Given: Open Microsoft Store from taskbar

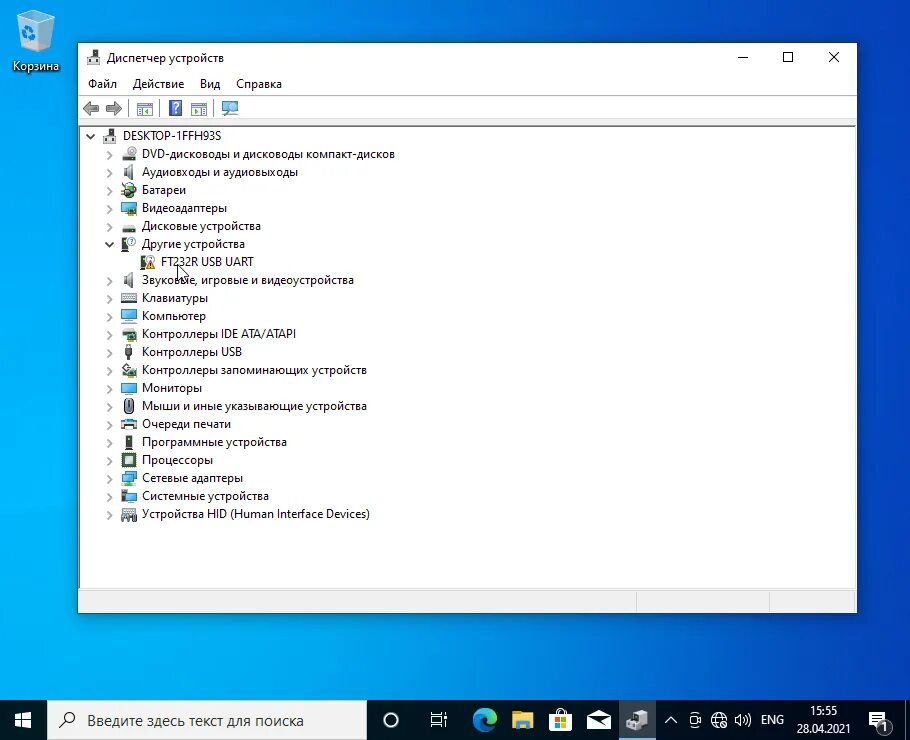Looking at the screenshot, I should 561,720.
